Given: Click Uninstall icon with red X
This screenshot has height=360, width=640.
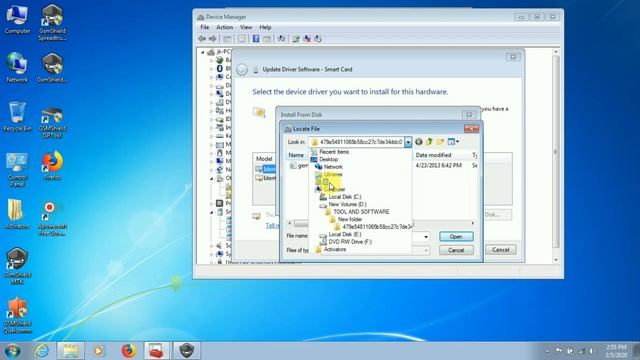Looking at the screenshot, I should [x=307, y=39].
